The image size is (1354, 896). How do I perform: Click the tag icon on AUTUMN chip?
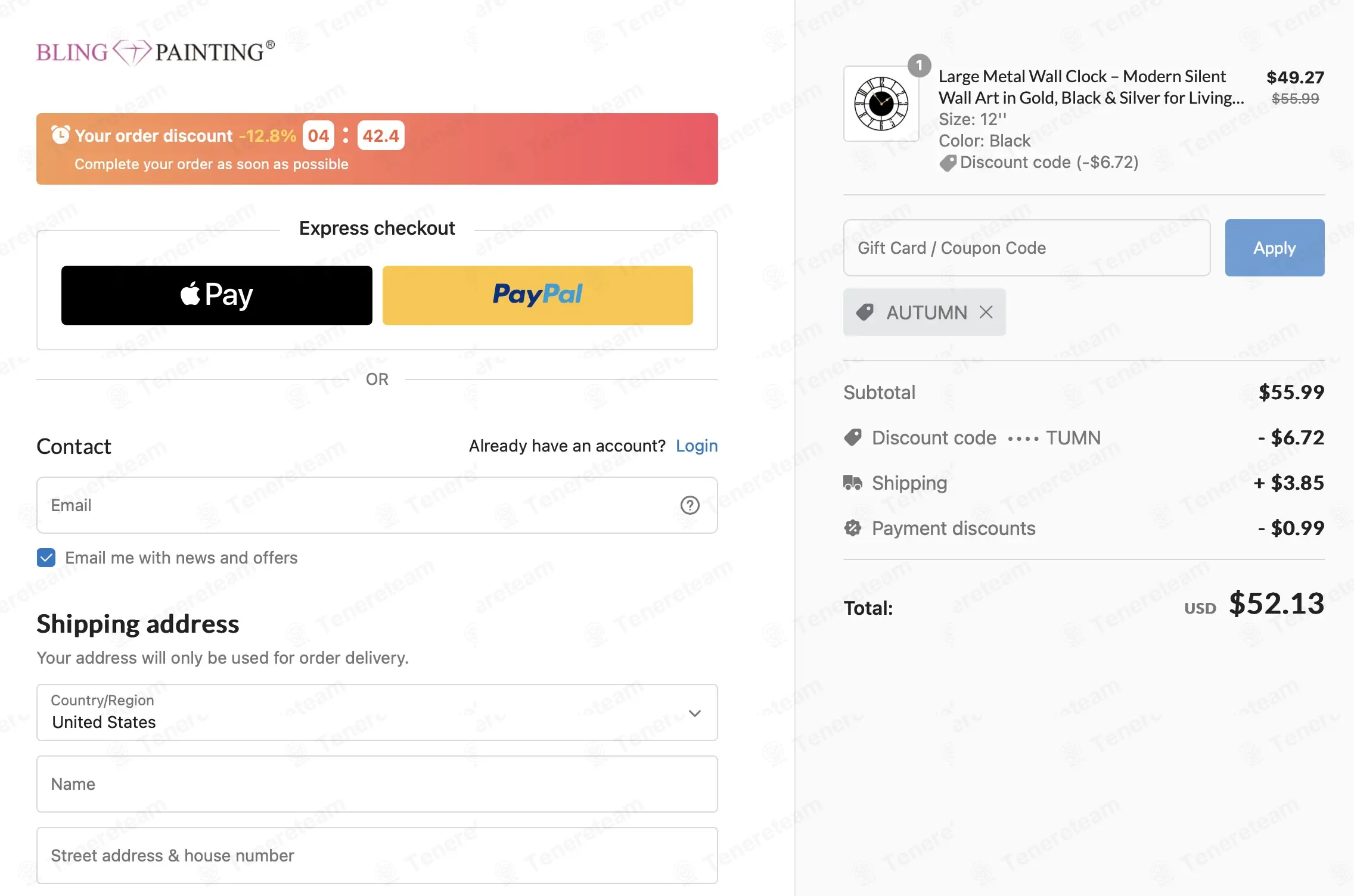pos(865,312)
